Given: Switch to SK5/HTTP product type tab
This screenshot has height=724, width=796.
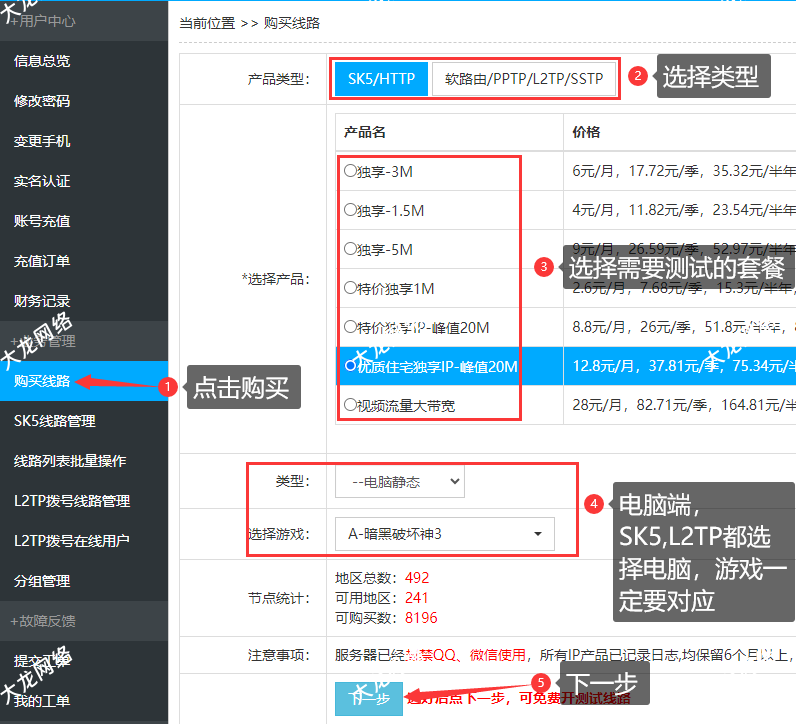Looking at the screenshot, I should tap(381, 78).
